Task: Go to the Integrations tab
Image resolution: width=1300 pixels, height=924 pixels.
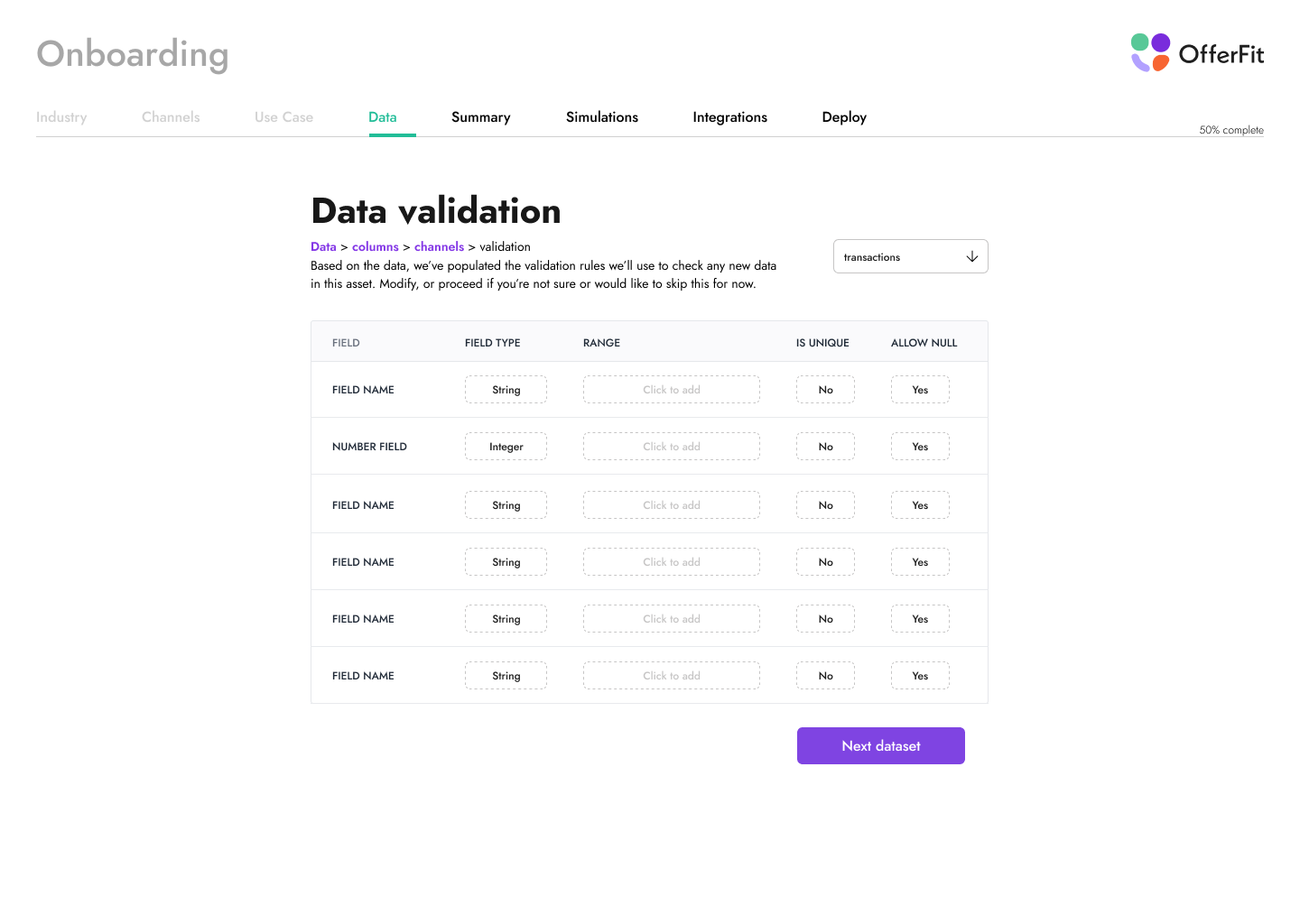Action: click(x=729, y=117)
